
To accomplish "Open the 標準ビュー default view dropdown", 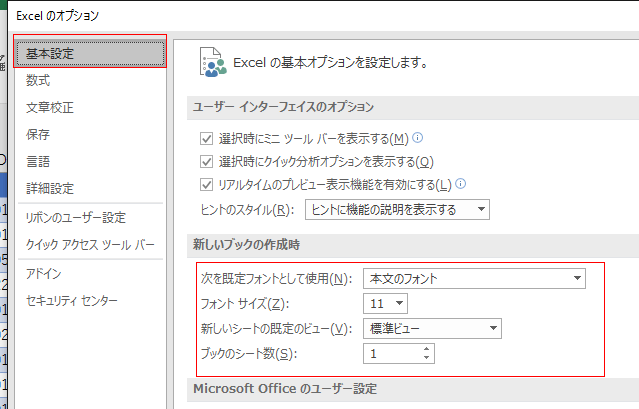I will [x=432, y=328].
